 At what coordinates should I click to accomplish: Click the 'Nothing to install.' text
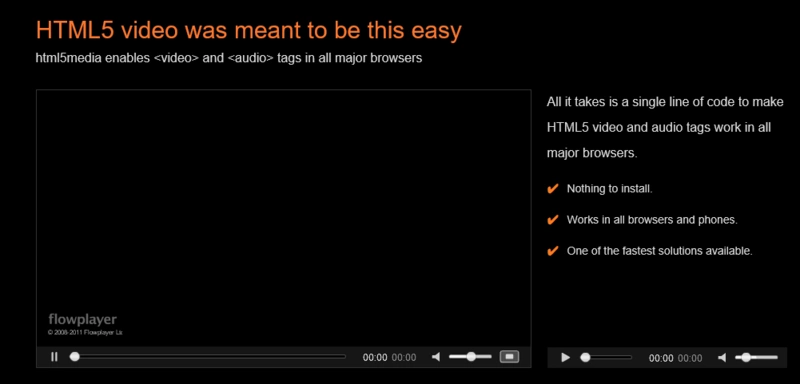(610, 189)
